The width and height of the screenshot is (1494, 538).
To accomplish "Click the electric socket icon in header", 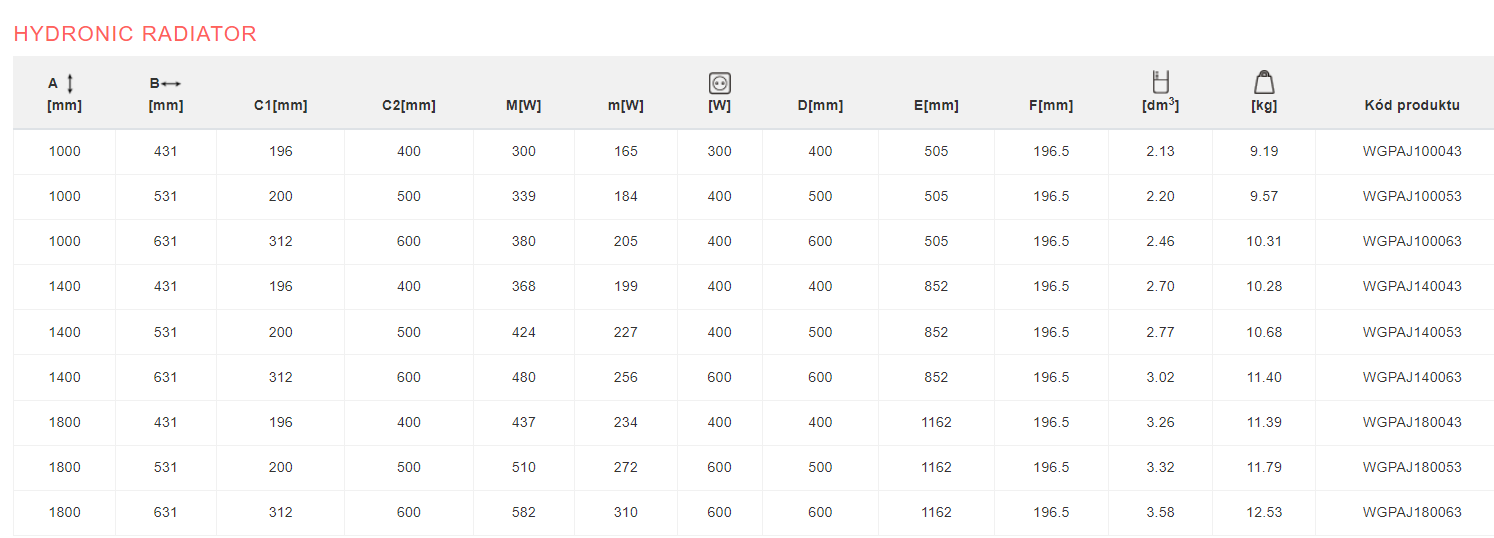I will pos(720,83).
